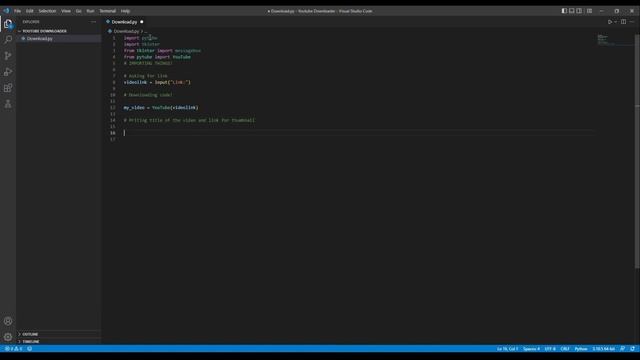Click the '# Downloading code!' comment line
Viewport: 640px width, 360px height.
click(148, 95)
